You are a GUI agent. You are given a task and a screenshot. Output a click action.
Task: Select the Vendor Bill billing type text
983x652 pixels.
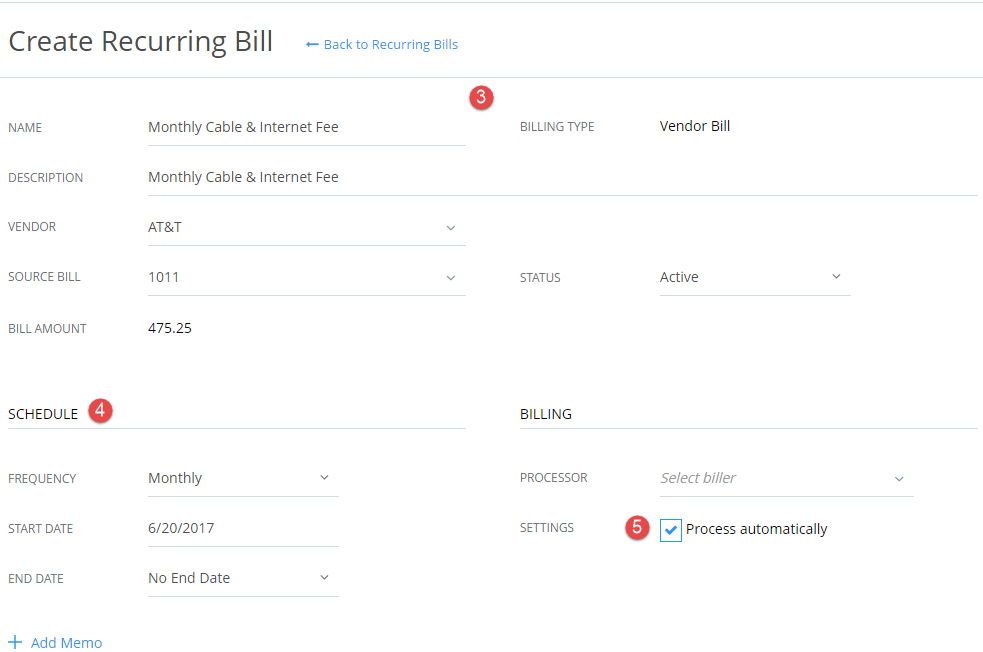[x=695, y=126]
